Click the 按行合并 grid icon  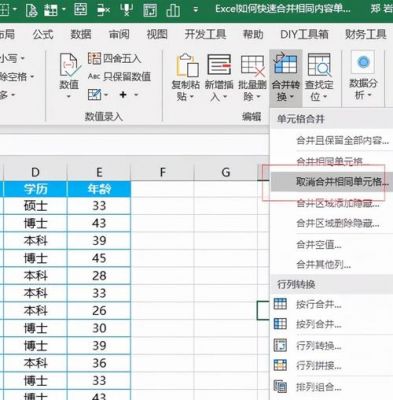coord(280,304)
